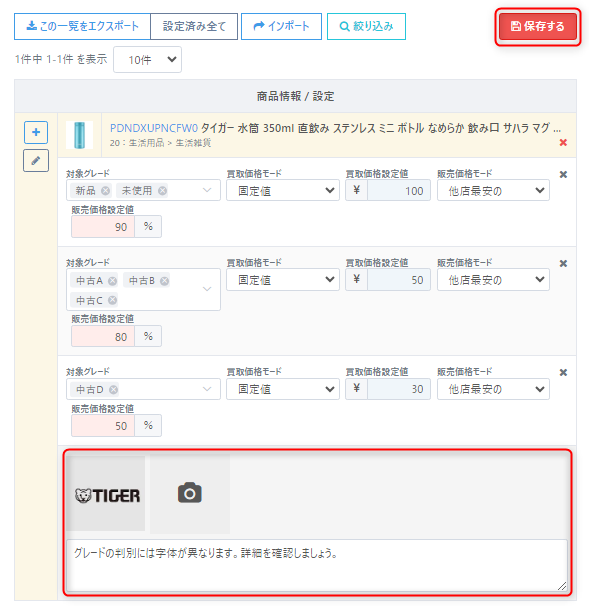
Task: Click sale price field showing 80 percent
Action: click(x=103, y=337)
